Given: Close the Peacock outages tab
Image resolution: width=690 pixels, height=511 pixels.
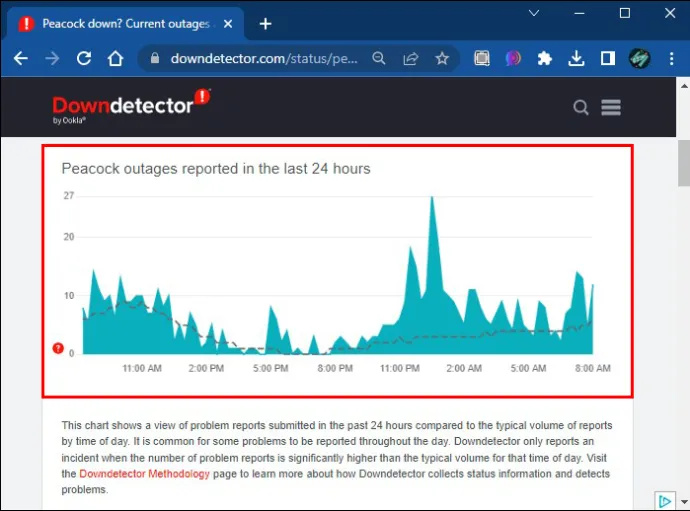Looking at the screenshot, I should point(228,24).
